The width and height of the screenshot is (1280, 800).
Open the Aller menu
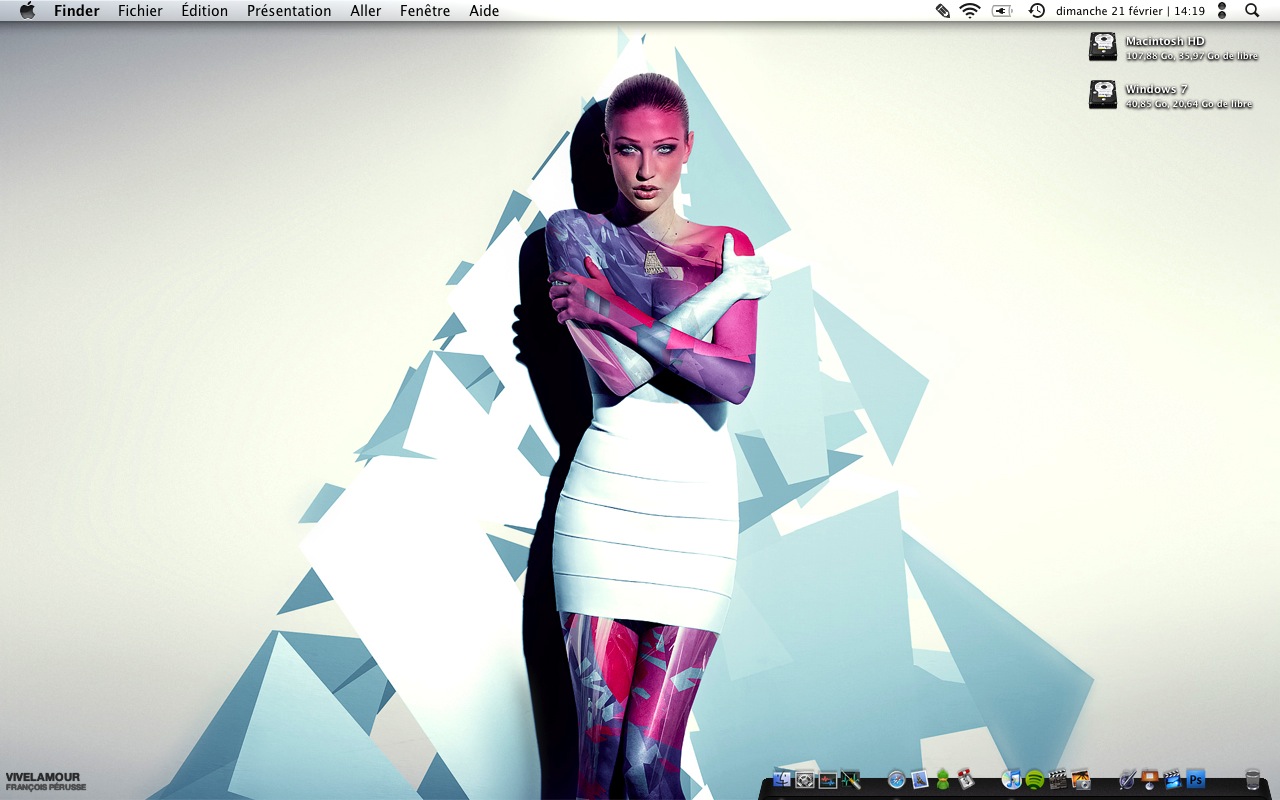(365, 11)
